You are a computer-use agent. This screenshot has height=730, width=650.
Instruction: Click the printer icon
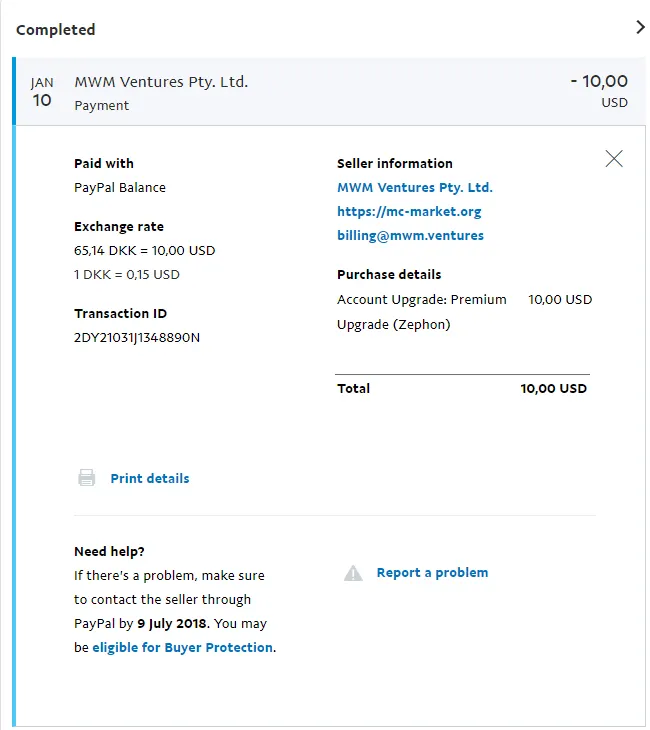click(x=87, y=478)
